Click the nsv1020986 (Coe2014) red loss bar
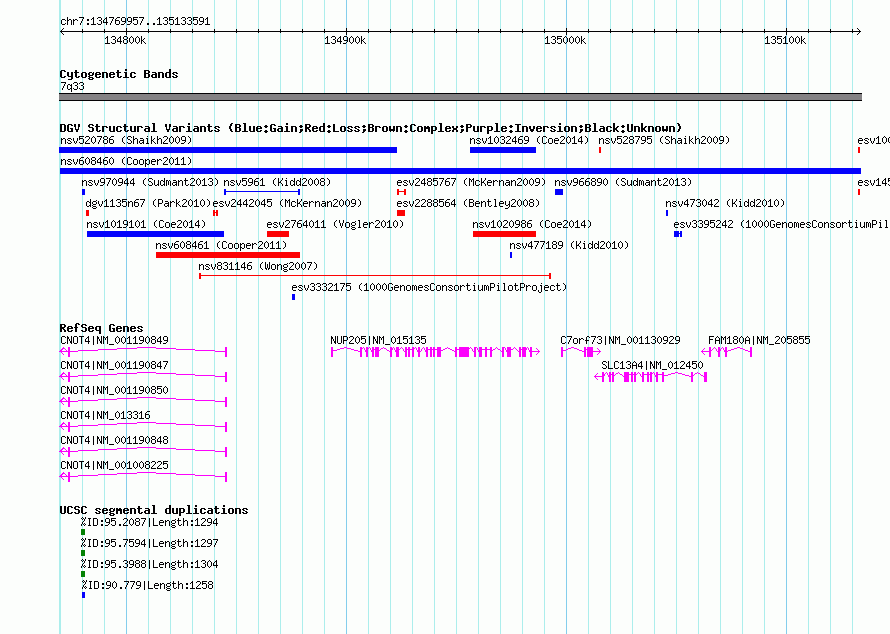 [505, 234]
